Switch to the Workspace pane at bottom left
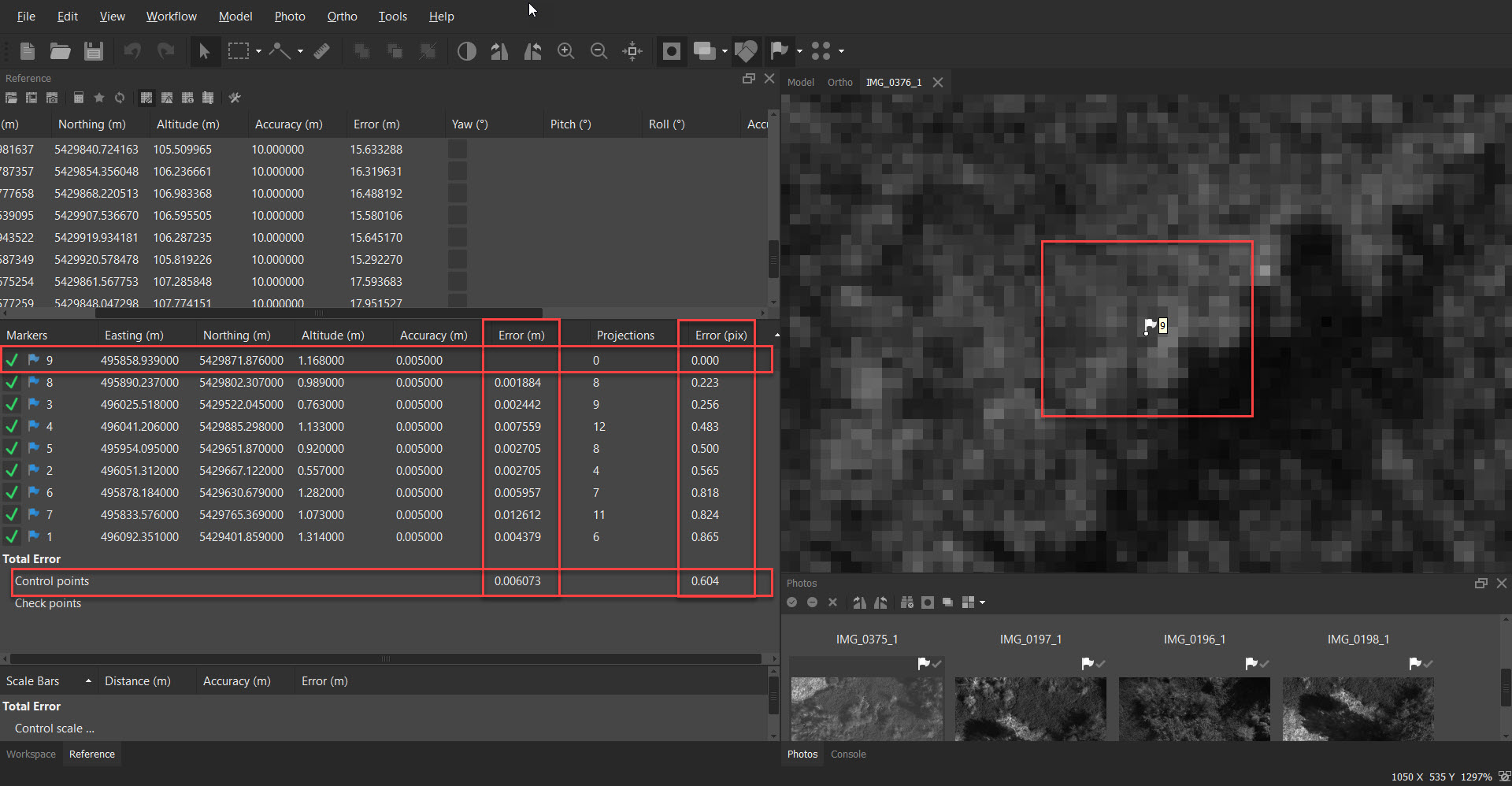This screenshot has height=786, width=1512. (x=31, y=754)
